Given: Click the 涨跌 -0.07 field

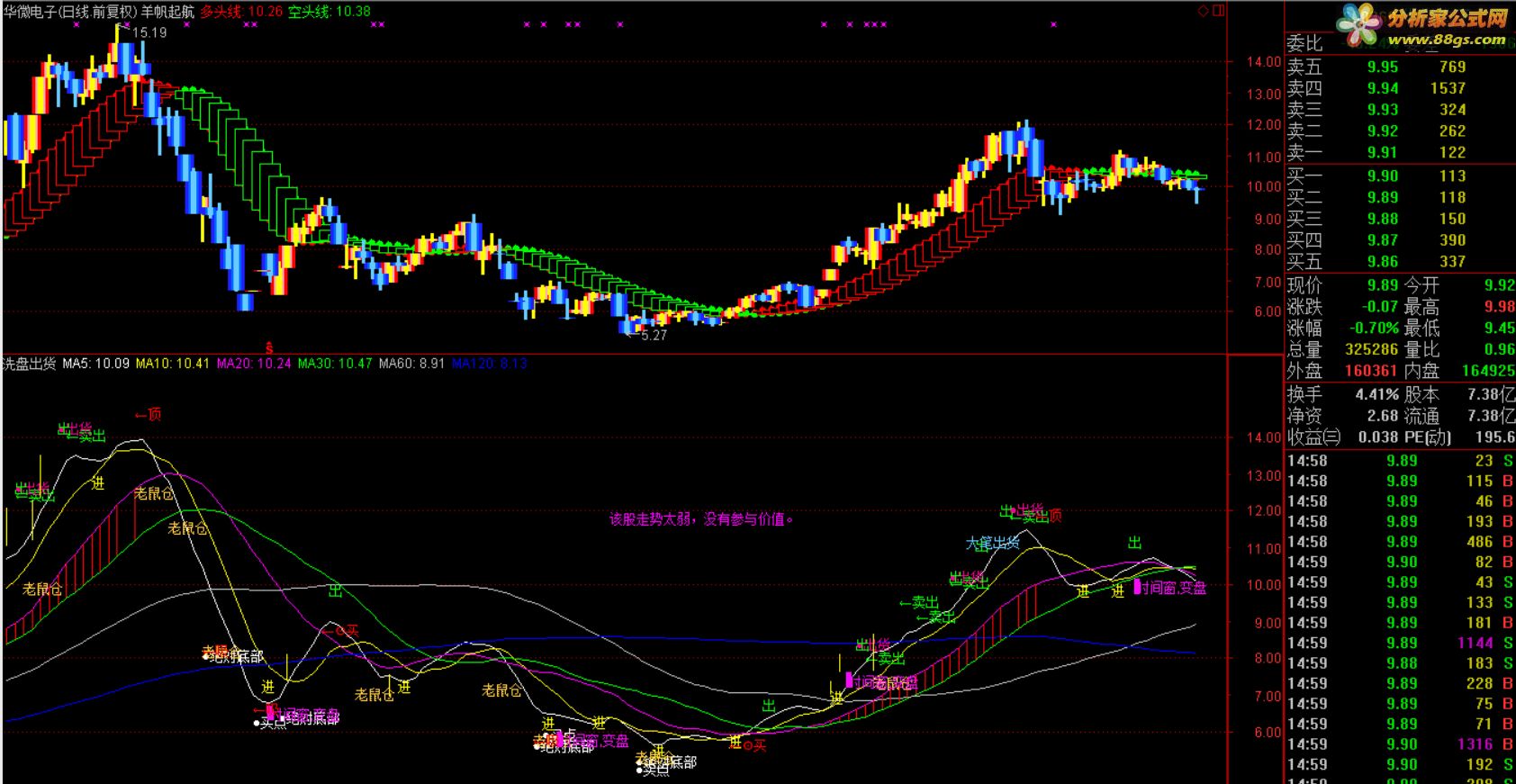Looking at the screenshot, I should [1342, 307].
